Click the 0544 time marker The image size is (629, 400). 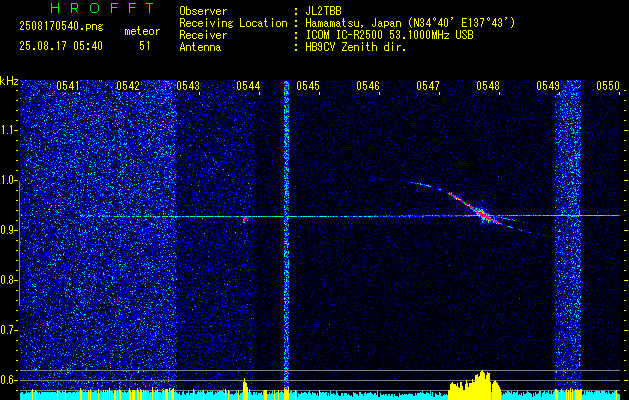coord(248,85)
